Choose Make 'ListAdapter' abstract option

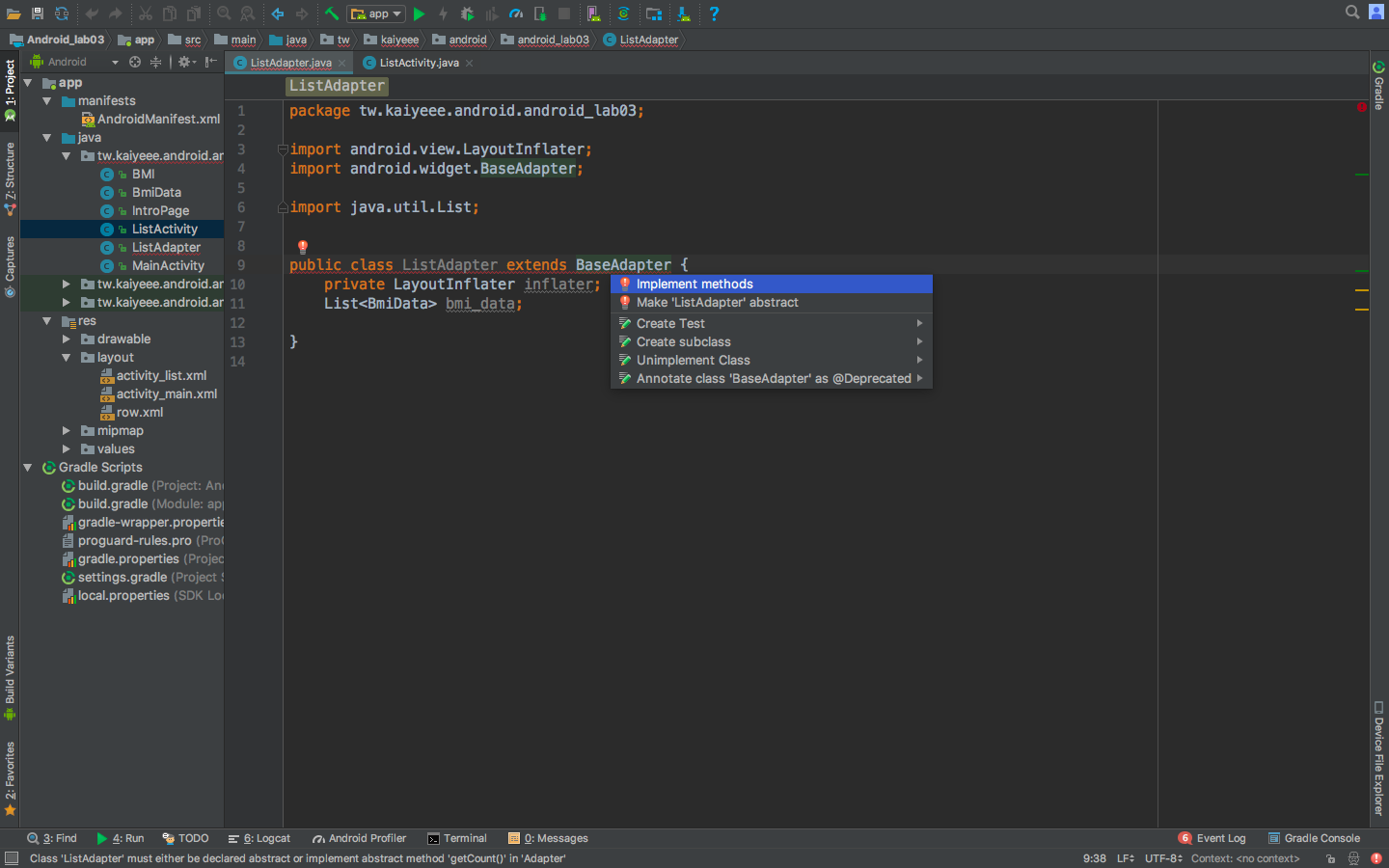(772, 302)
